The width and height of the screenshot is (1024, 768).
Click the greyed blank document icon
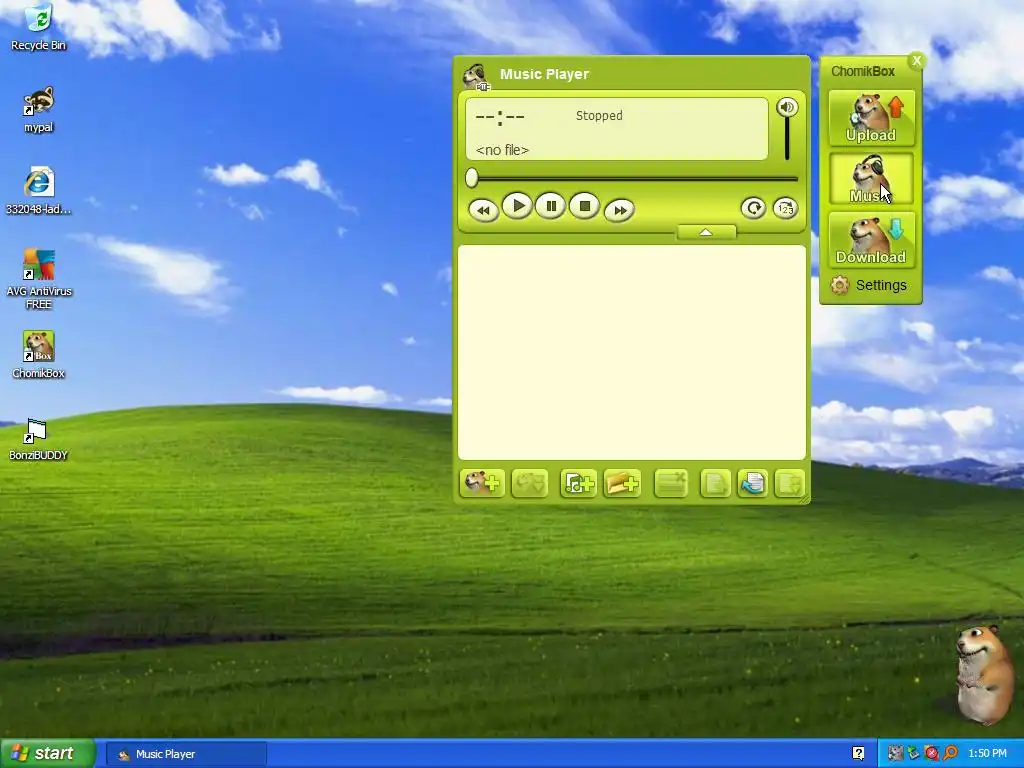[x=715, y=483]
